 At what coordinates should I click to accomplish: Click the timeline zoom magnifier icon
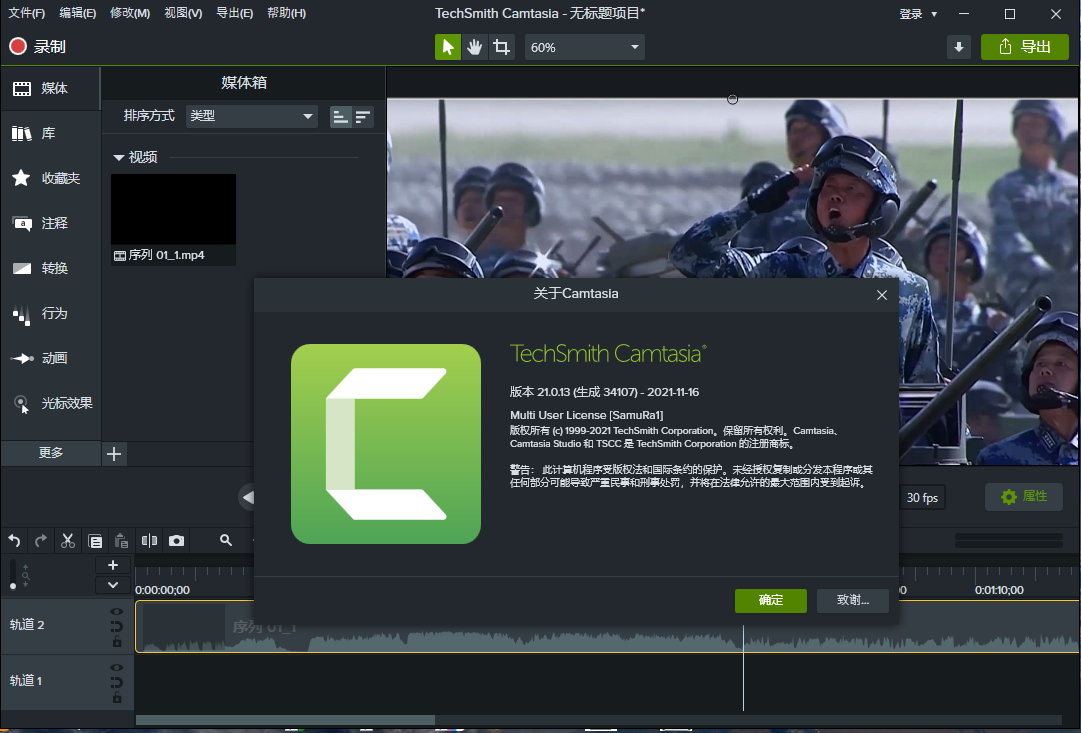[225, 541]
